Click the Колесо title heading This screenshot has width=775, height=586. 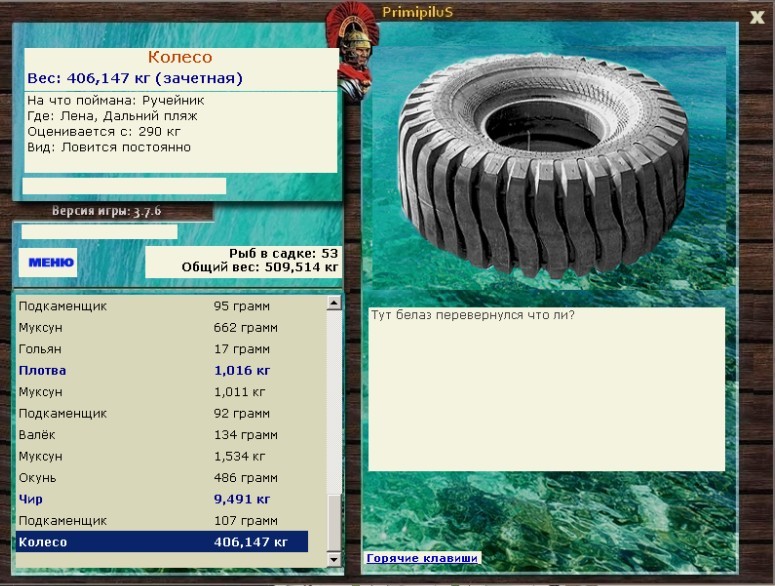click(180, 57)
